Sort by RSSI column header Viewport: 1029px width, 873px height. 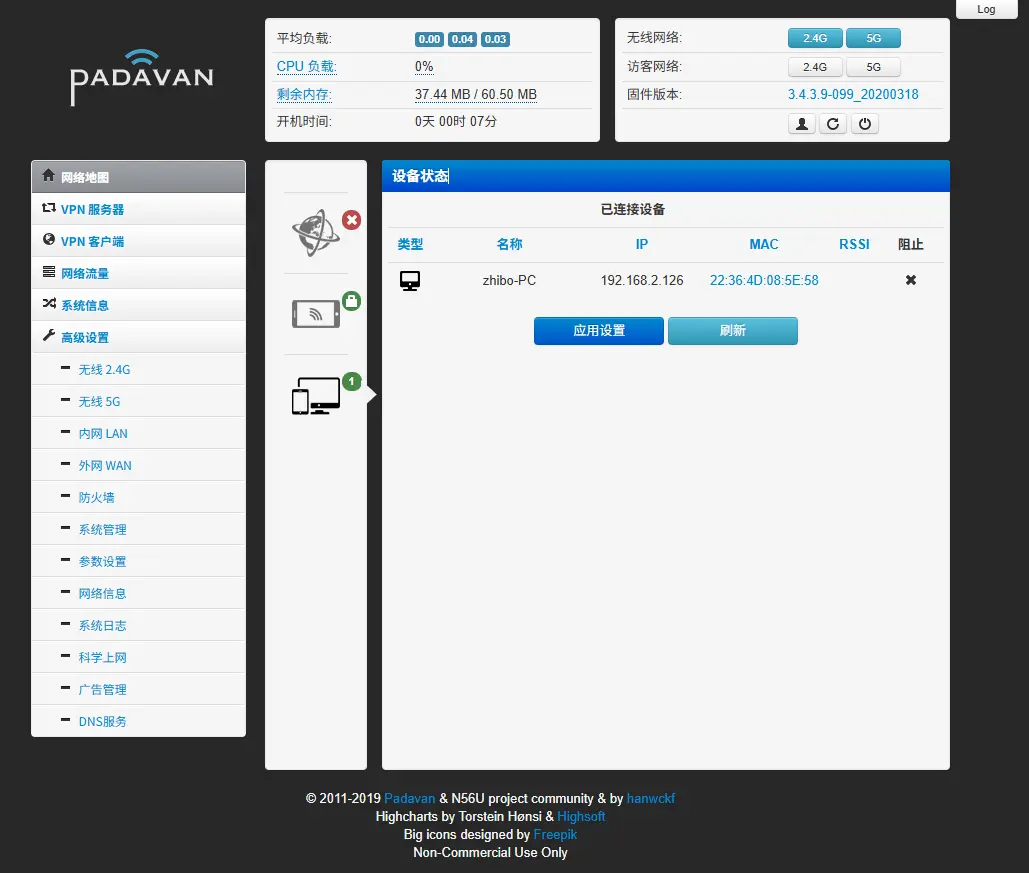(x=854, y=244)
